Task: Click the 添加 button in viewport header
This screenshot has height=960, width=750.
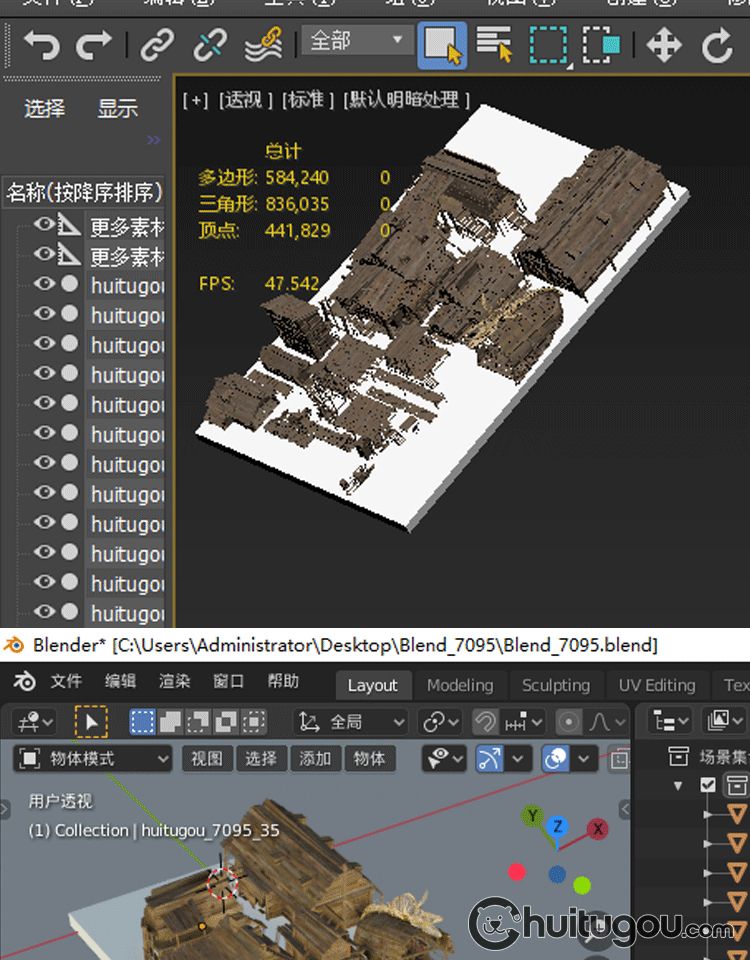Action: (315, 759)
